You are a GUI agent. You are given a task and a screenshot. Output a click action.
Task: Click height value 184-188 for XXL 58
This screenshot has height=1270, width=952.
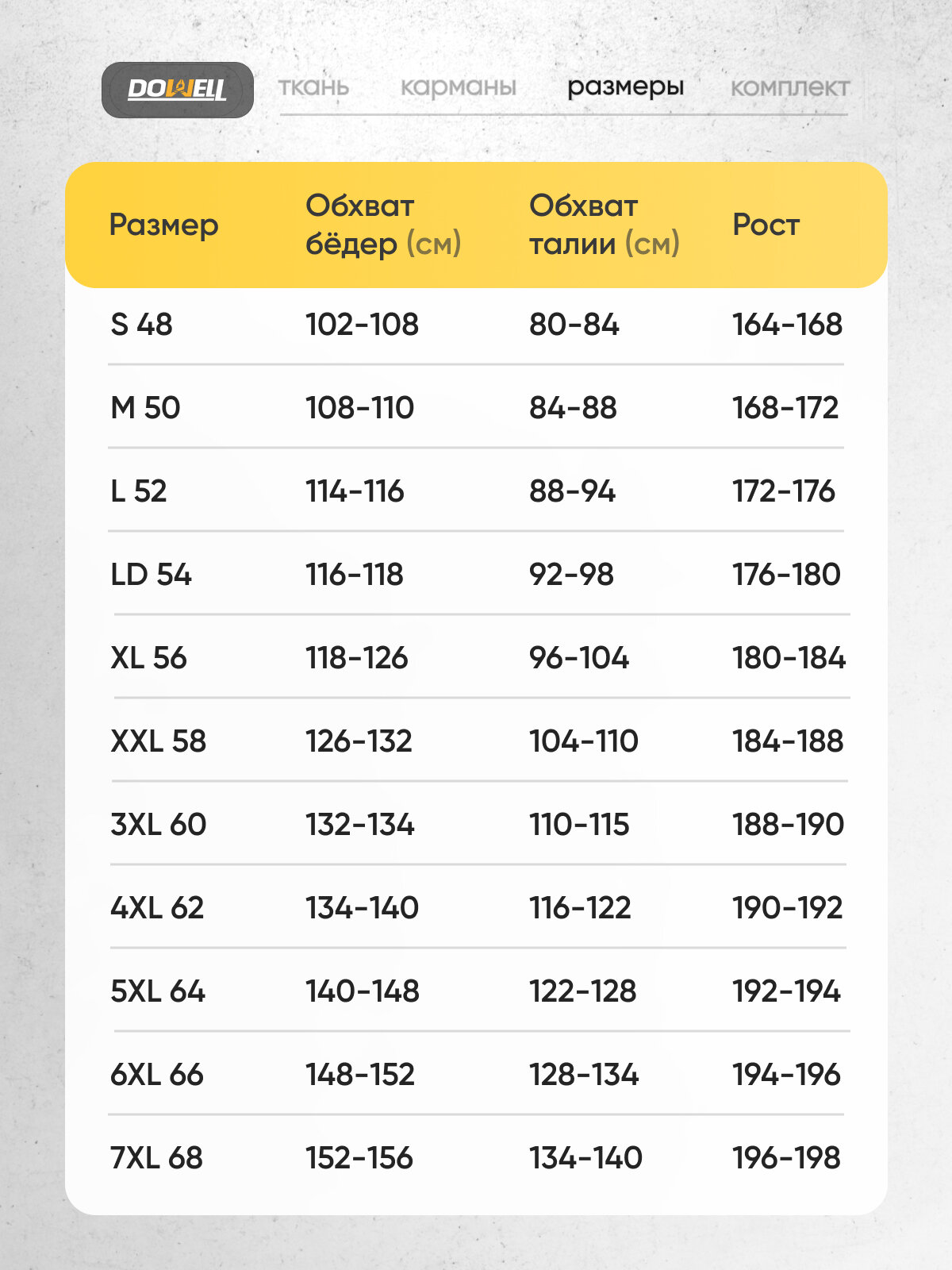coord(787,741)
